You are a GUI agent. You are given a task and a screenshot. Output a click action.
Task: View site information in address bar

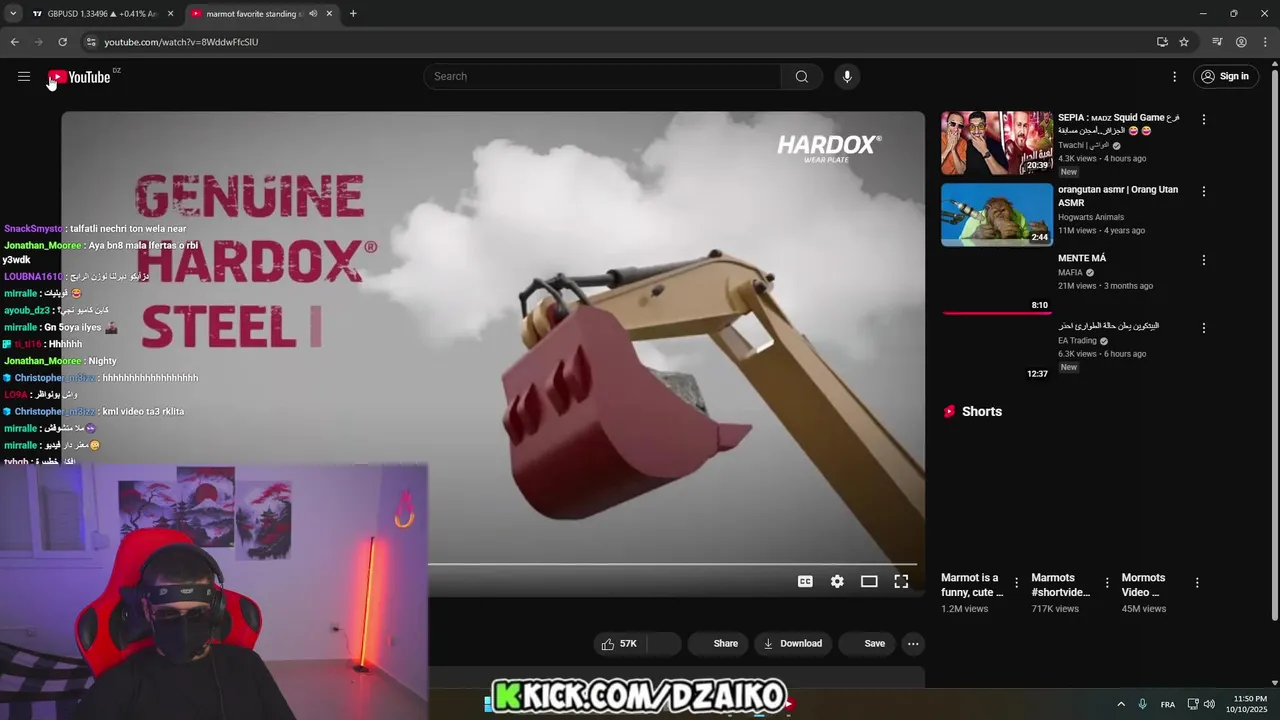90,42
